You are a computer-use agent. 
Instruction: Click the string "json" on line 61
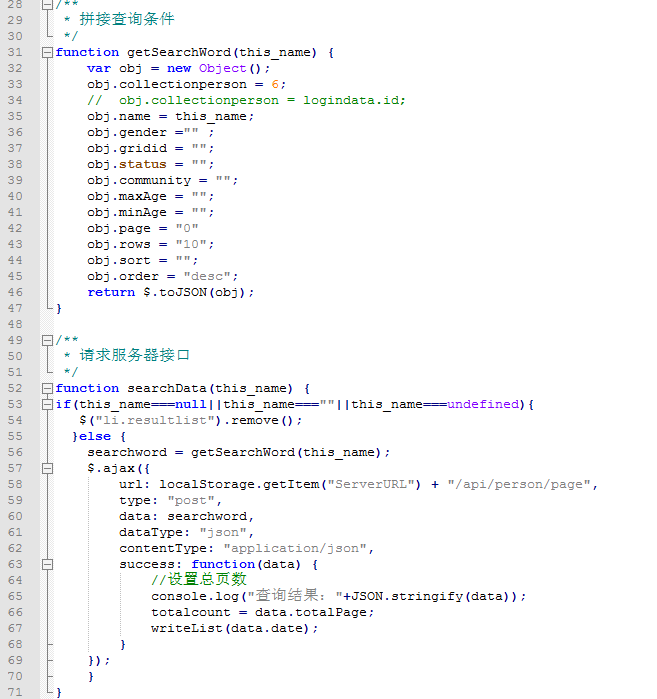pyautogui.click(x=223, y=533)
